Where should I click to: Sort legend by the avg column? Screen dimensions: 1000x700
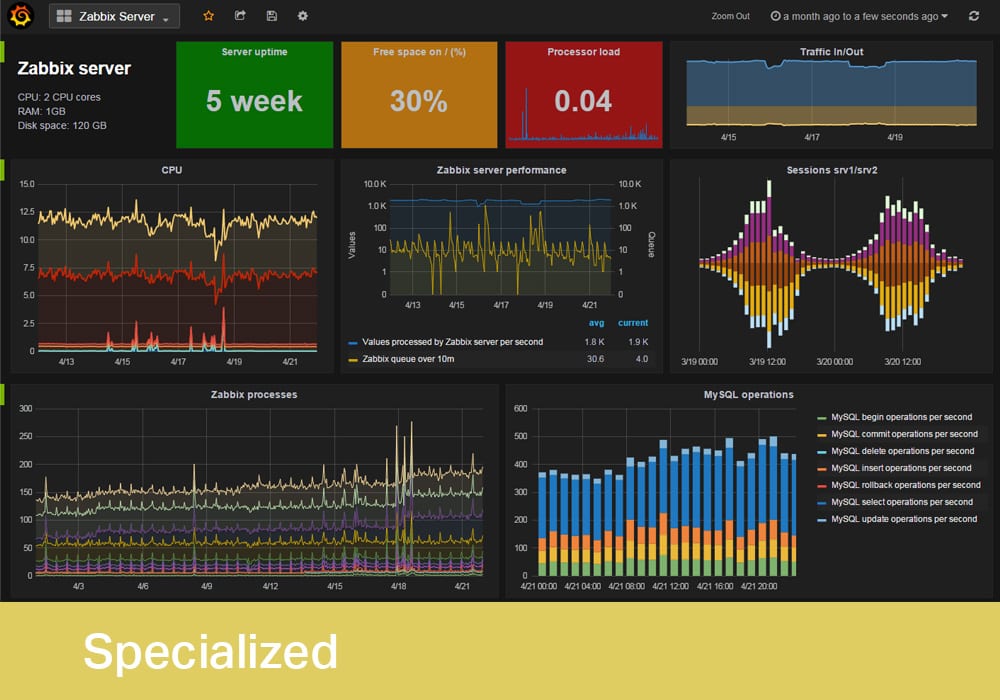click(596, 323)
